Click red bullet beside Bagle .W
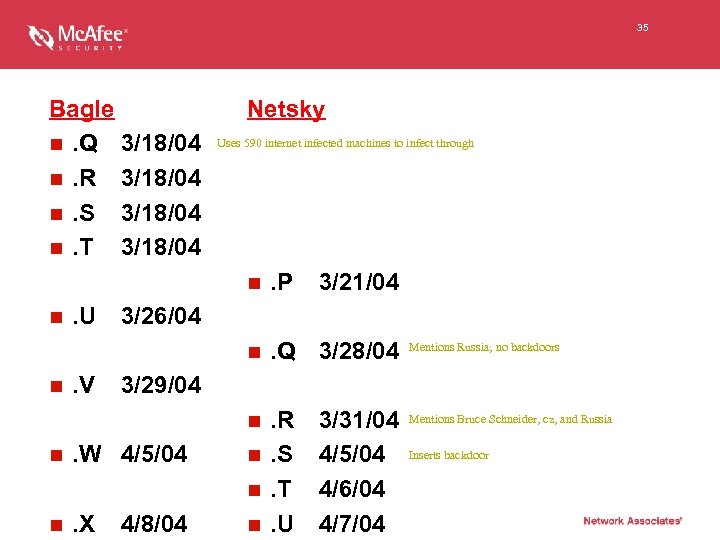Viewport: 720px width, 540px height. click(56, 456)
